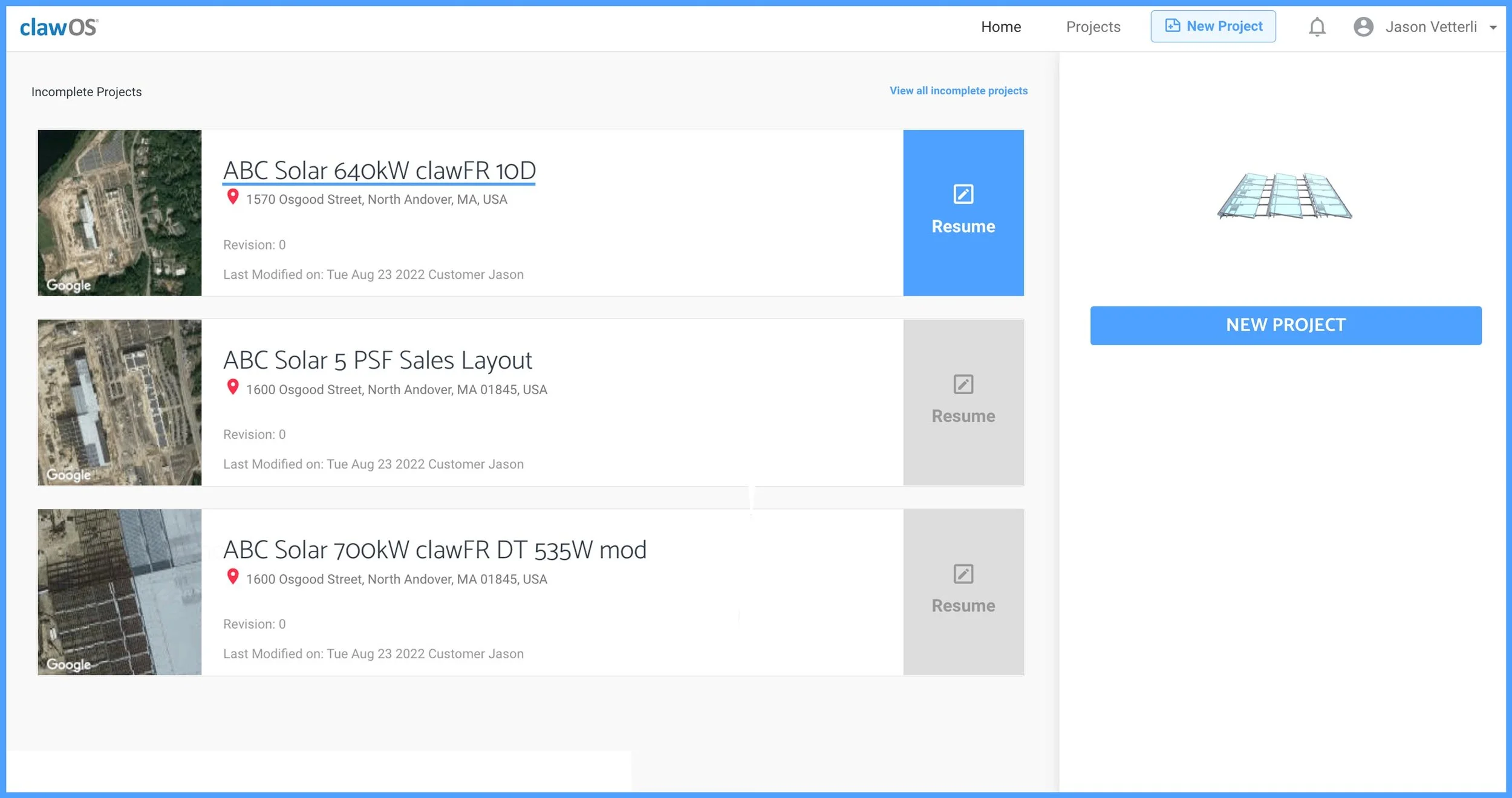Screen dimensions: 1512x798
Task: Click the user avatar icon
Action: coord(1363,27)
